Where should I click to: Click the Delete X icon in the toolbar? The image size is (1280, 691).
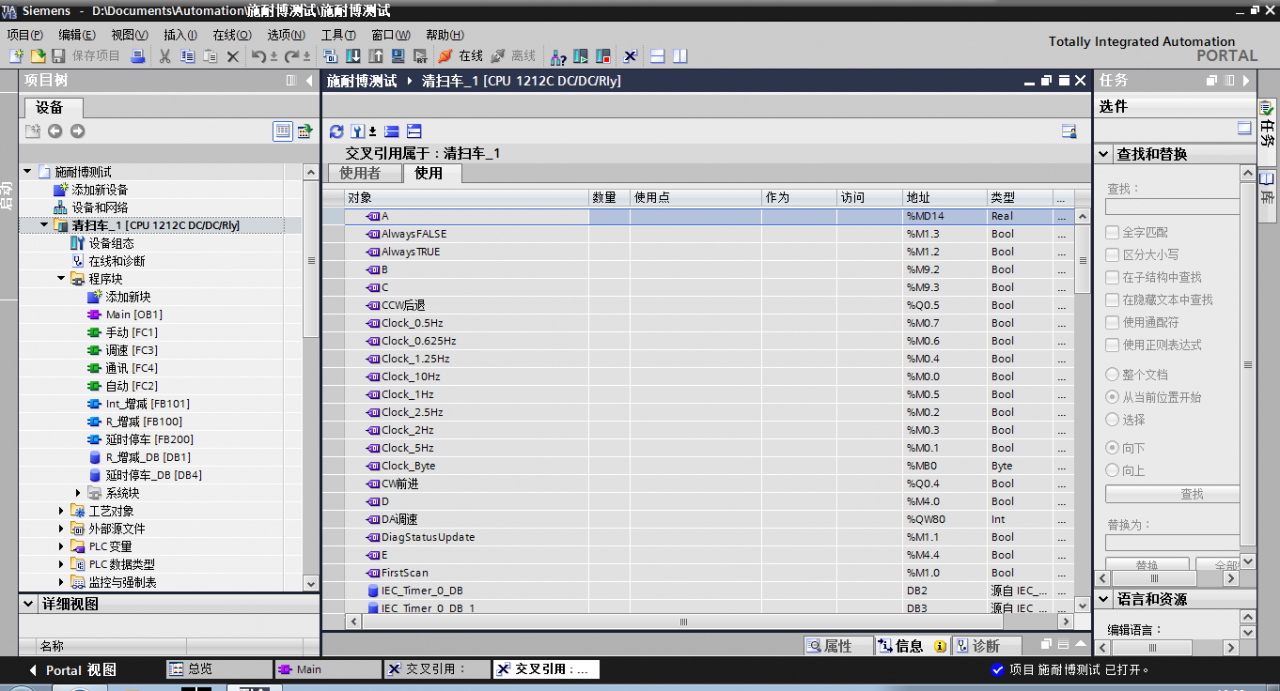233,56
